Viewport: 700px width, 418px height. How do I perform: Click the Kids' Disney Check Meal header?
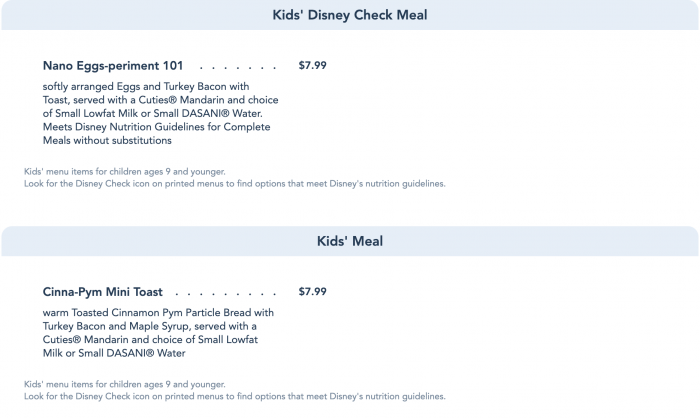coord(350,15)
